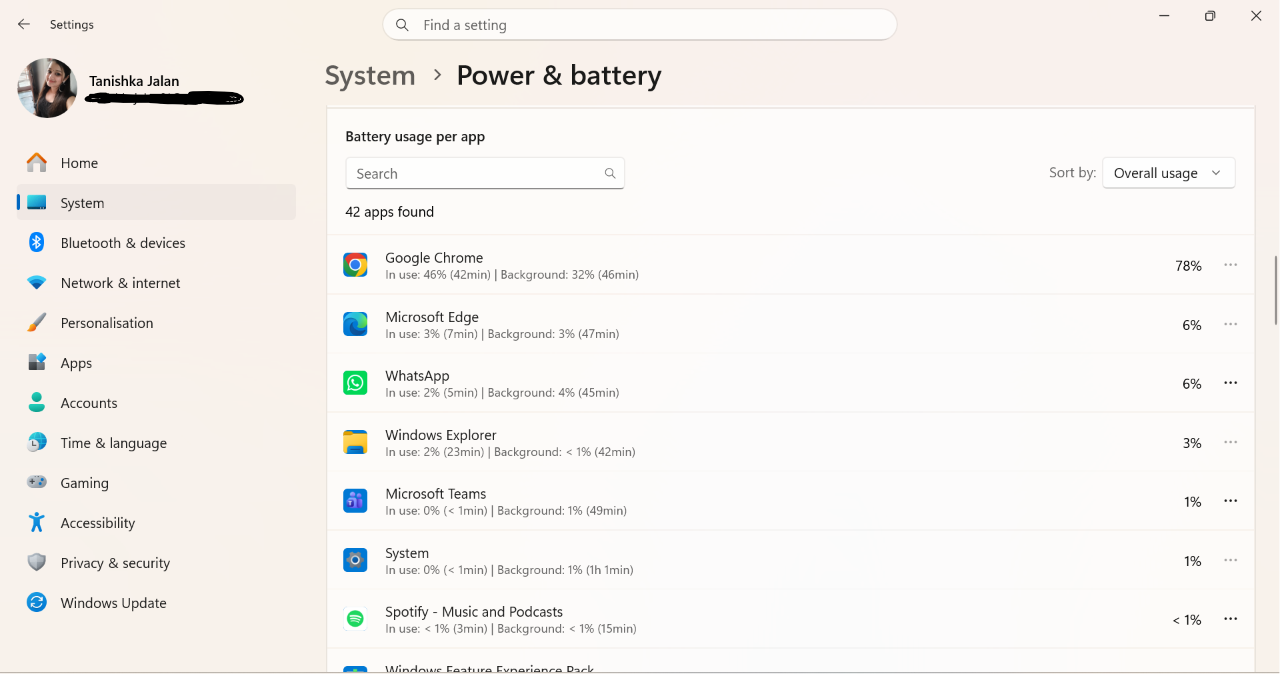Select System in the sidebar

coord(156,202)
